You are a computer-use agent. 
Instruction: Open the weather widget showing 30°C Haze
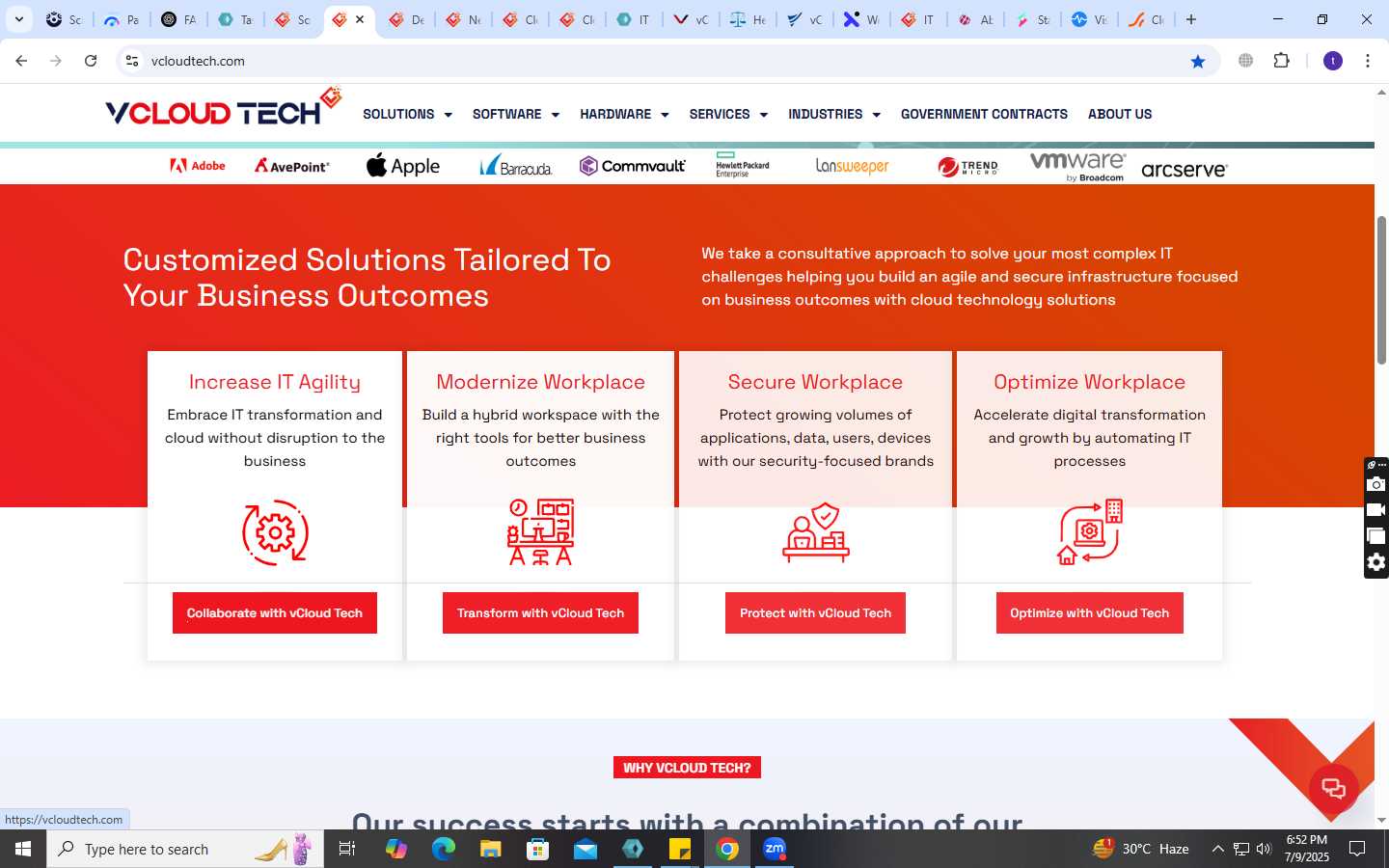[1141, 849]
